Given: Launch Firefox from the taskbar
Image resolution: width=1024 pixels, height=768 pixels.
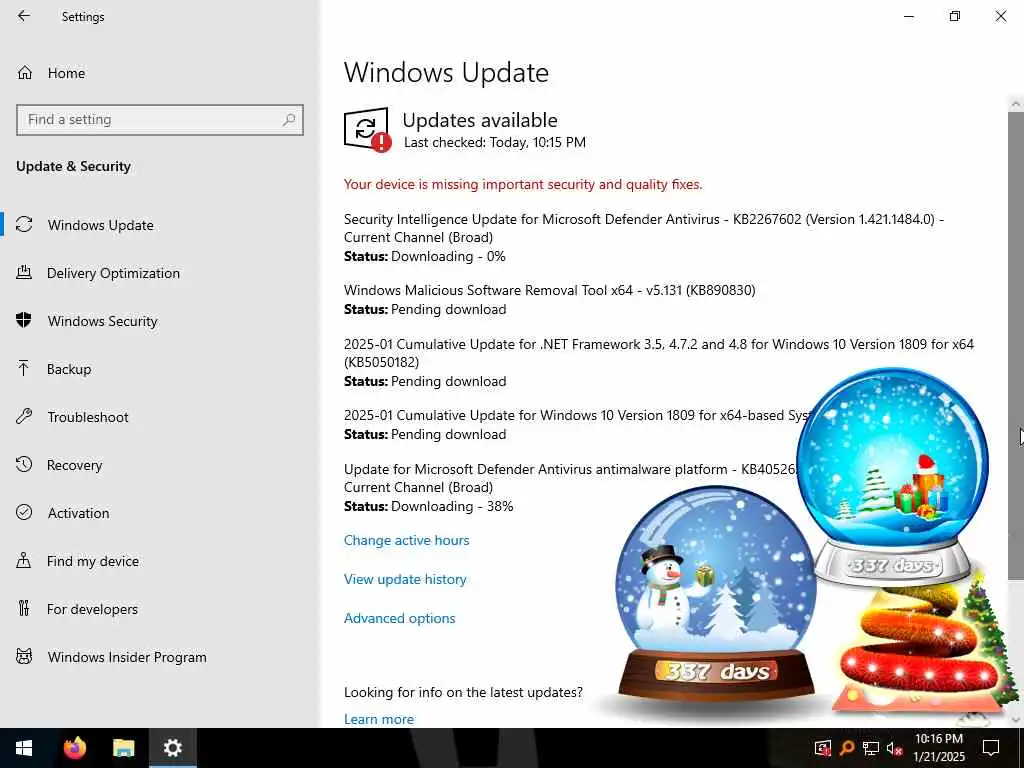Looking at the screenshot, I should click(74, 748).
